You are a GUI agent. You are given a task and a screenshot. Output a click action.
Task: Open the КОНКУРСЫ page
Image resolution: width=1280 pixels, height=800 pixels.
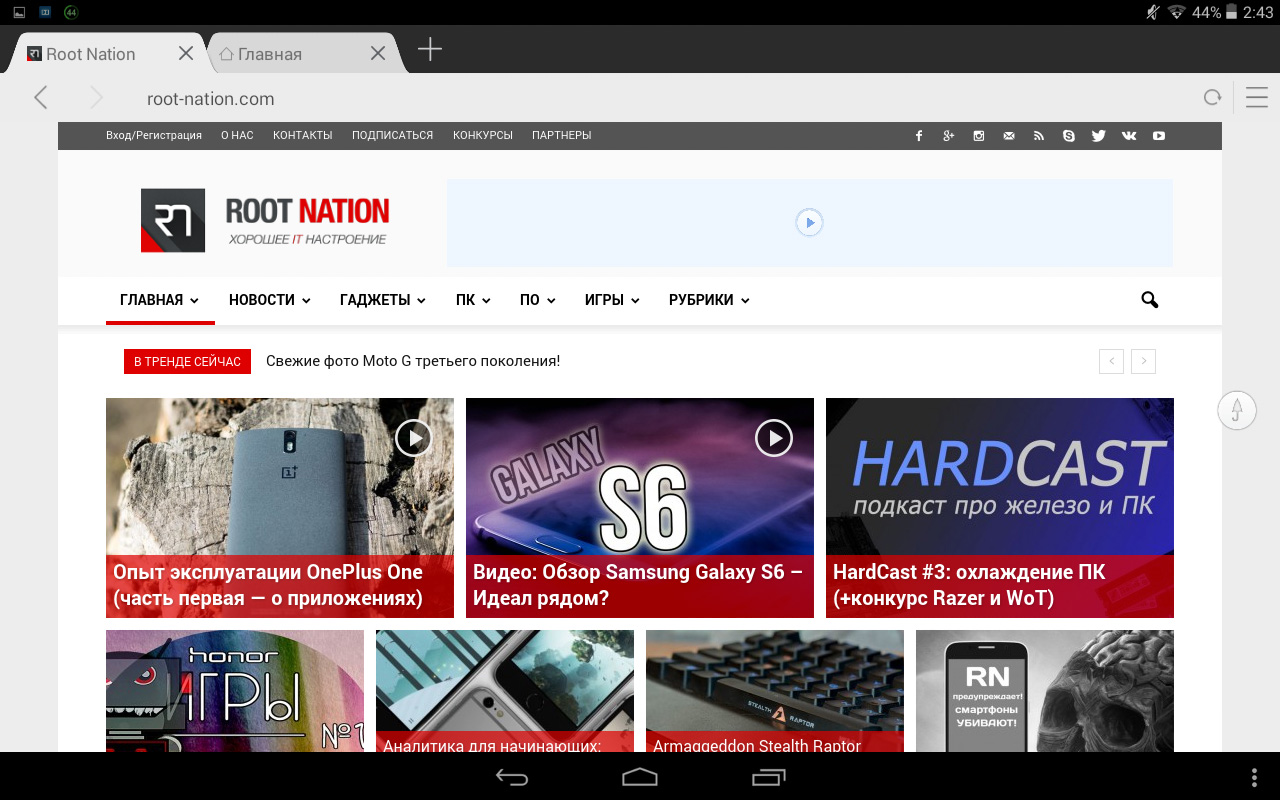(483, 136)
